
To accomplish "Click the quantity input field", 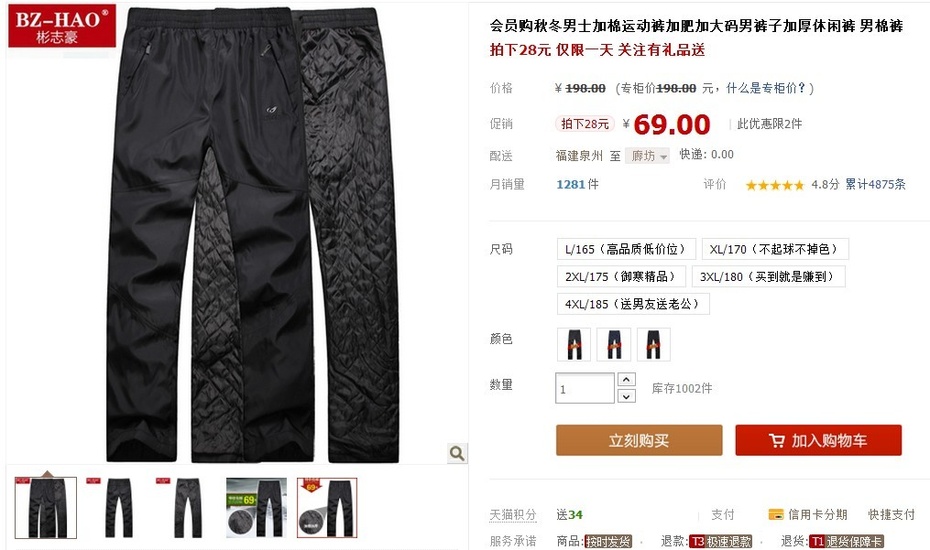I will click(x=585, y=388).
